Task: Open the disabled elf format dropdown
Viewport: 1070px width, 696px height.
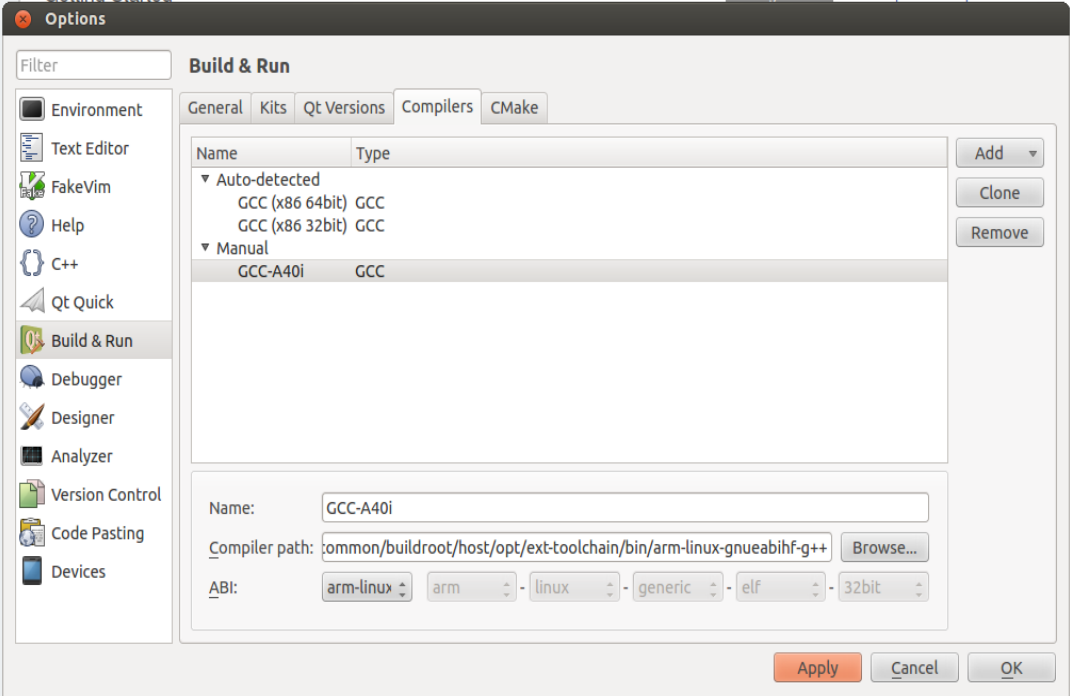Action: [x=781, y=588]
